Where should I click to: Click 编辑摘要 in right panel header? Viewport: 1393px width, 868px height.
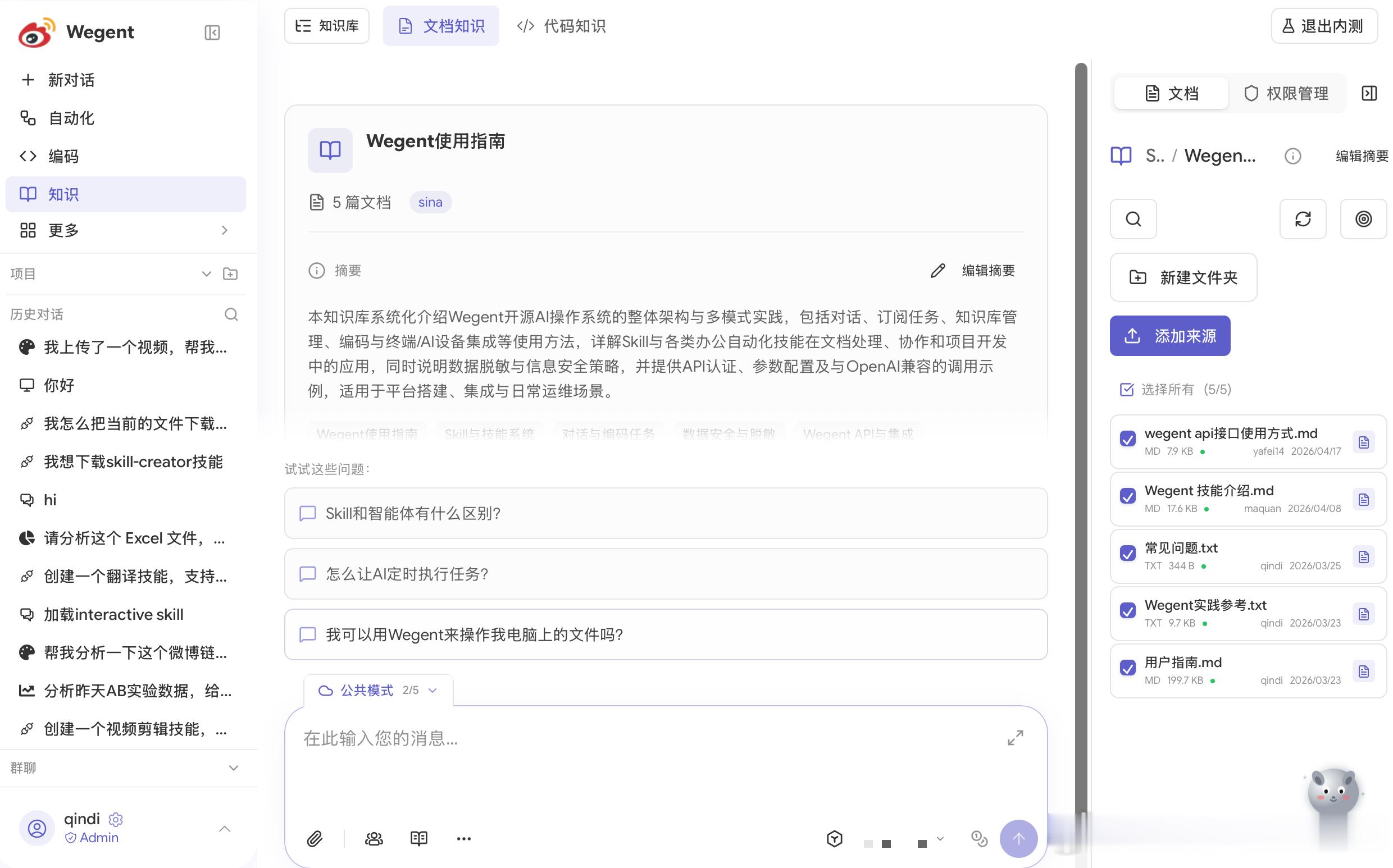(1362, 156)
